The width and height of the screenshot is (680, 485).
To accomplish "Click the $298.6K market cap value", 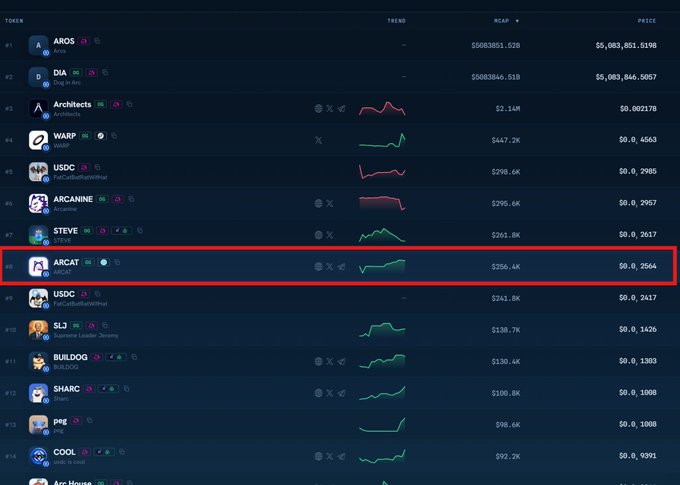I will (506, 172).
